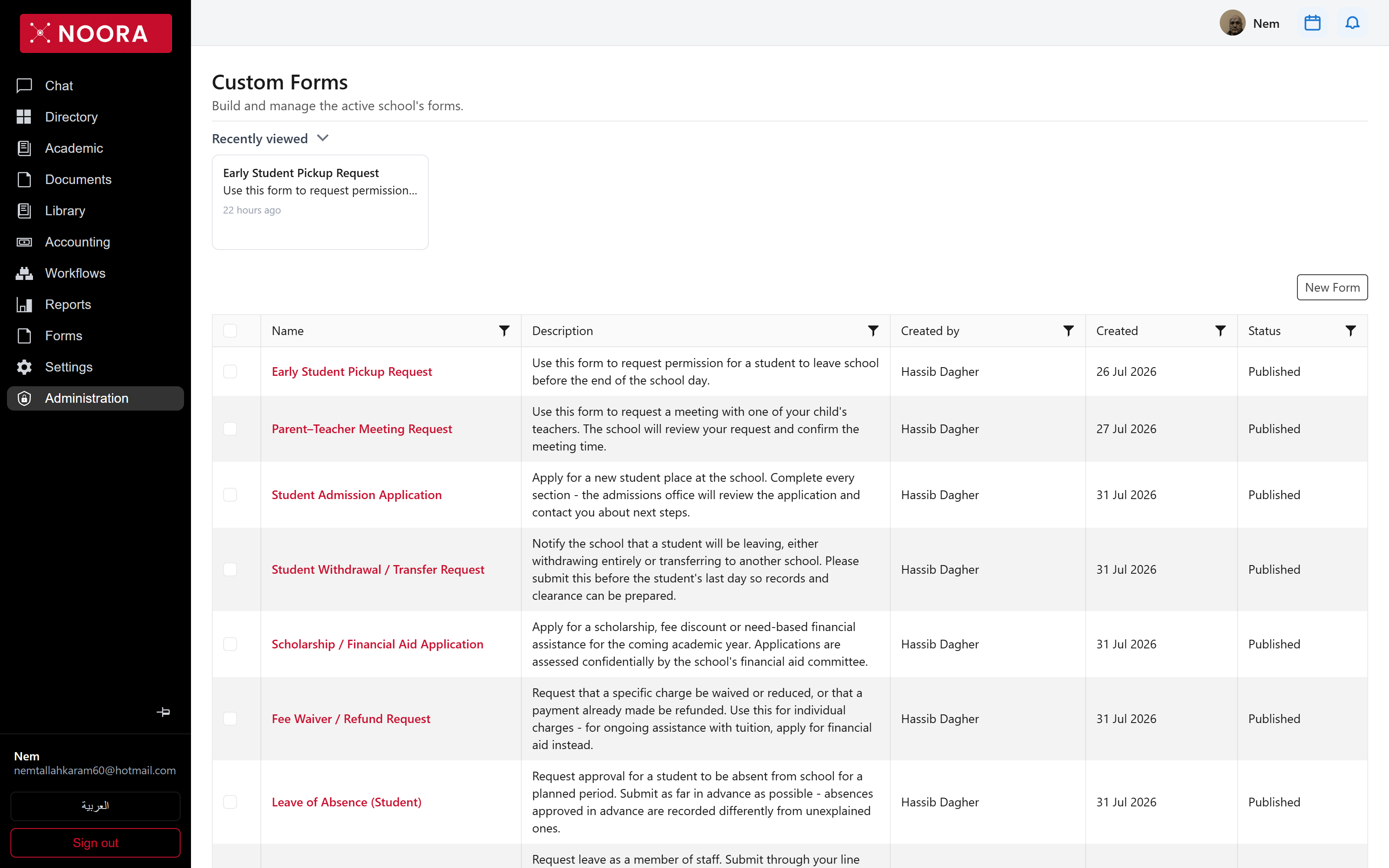Open the Student Admission Application form
Screen dimensions: 1389x868
(356, 495)
